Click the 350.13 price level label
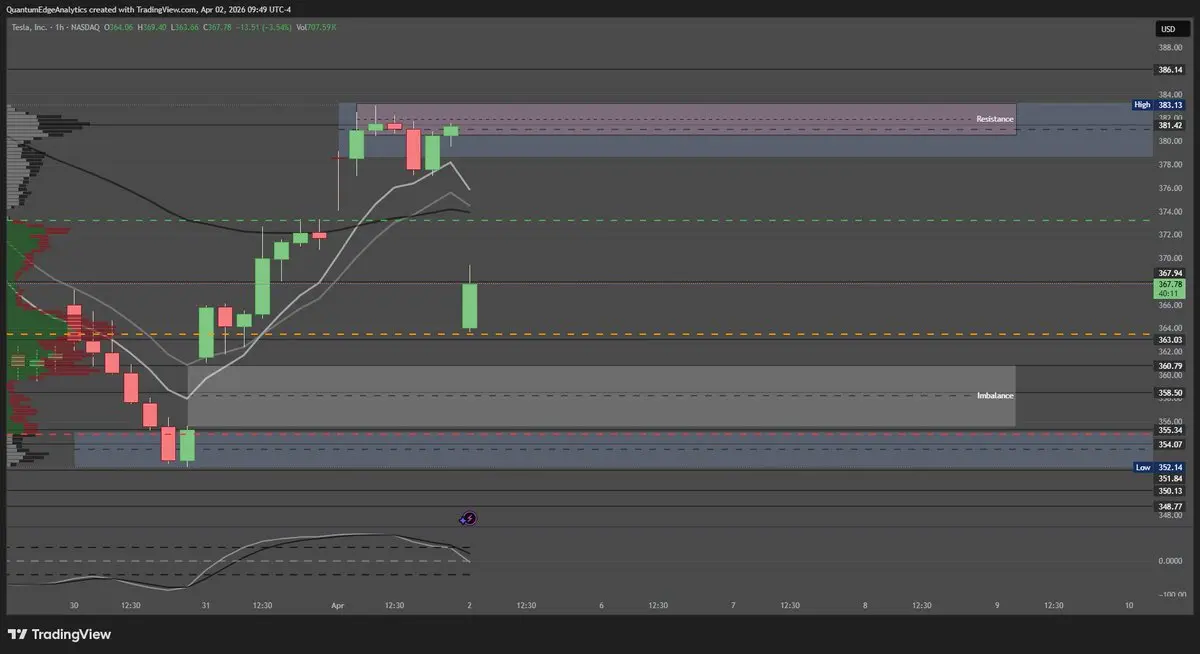This screenshot has height=654, width=1200. [x=1170, y=491]
